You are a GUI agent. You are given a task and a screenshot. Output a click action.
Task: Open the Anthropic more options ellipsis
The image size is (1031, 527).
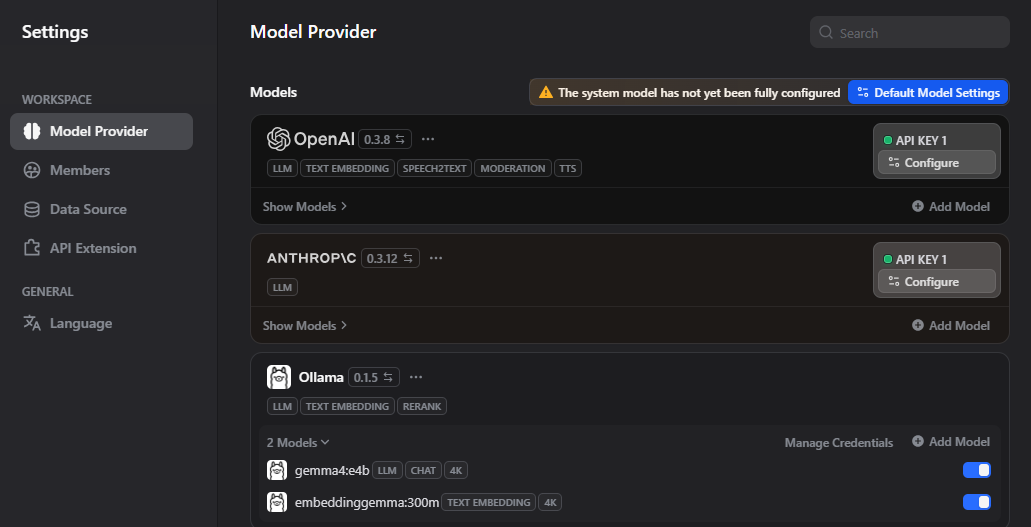click(x=436, y=259)
